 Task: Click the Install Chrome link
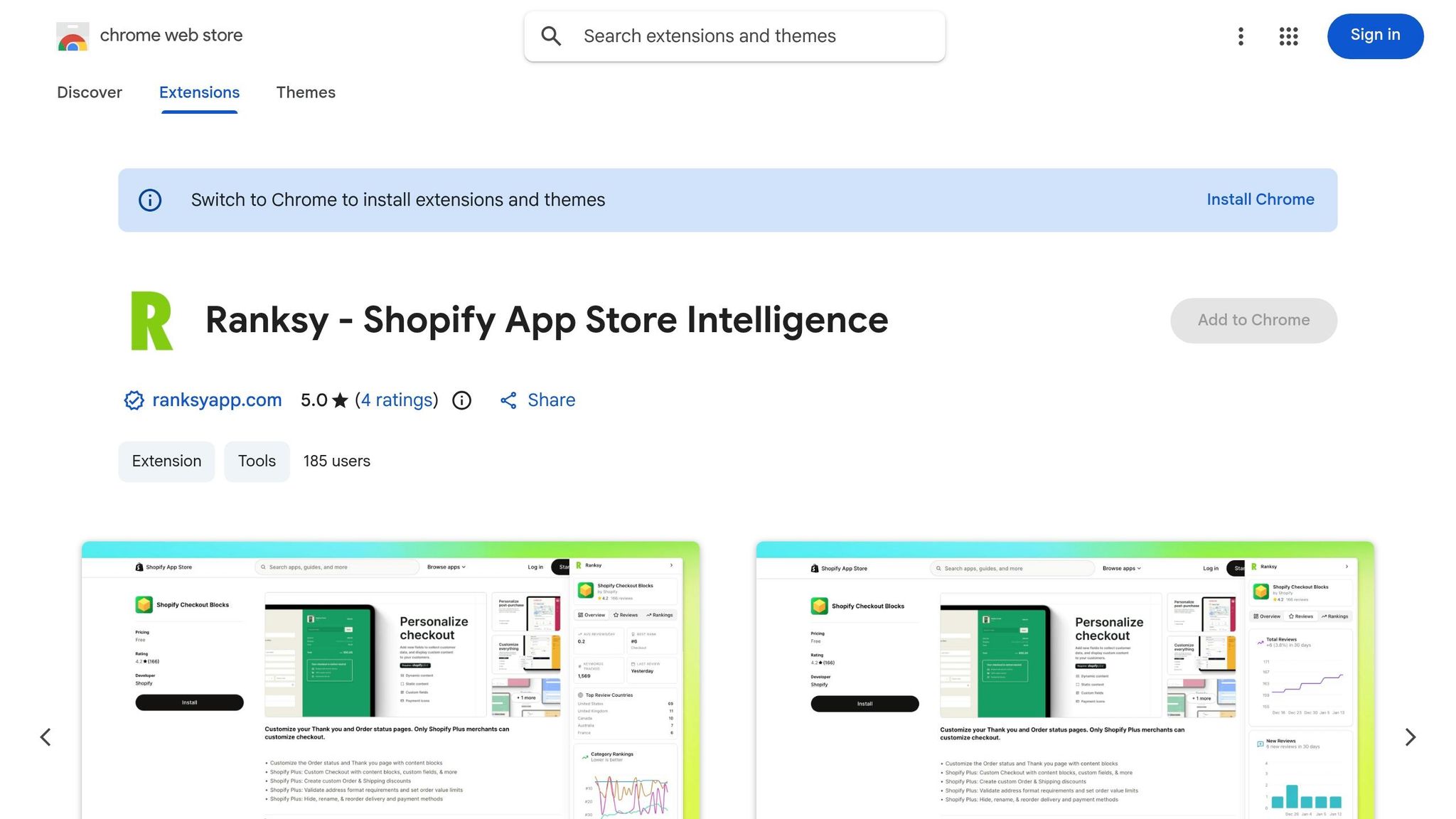pyautogui.click(x=1260, y=200)
